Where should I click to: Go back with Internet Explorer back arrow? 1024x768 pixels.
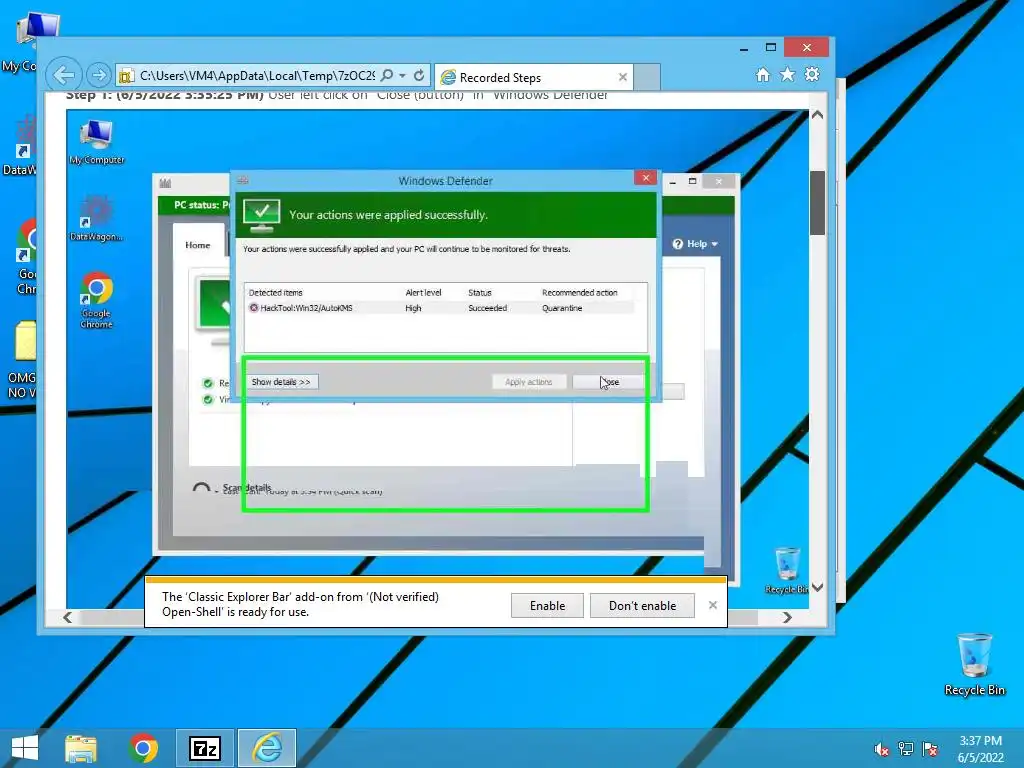(x=64, y=76)
